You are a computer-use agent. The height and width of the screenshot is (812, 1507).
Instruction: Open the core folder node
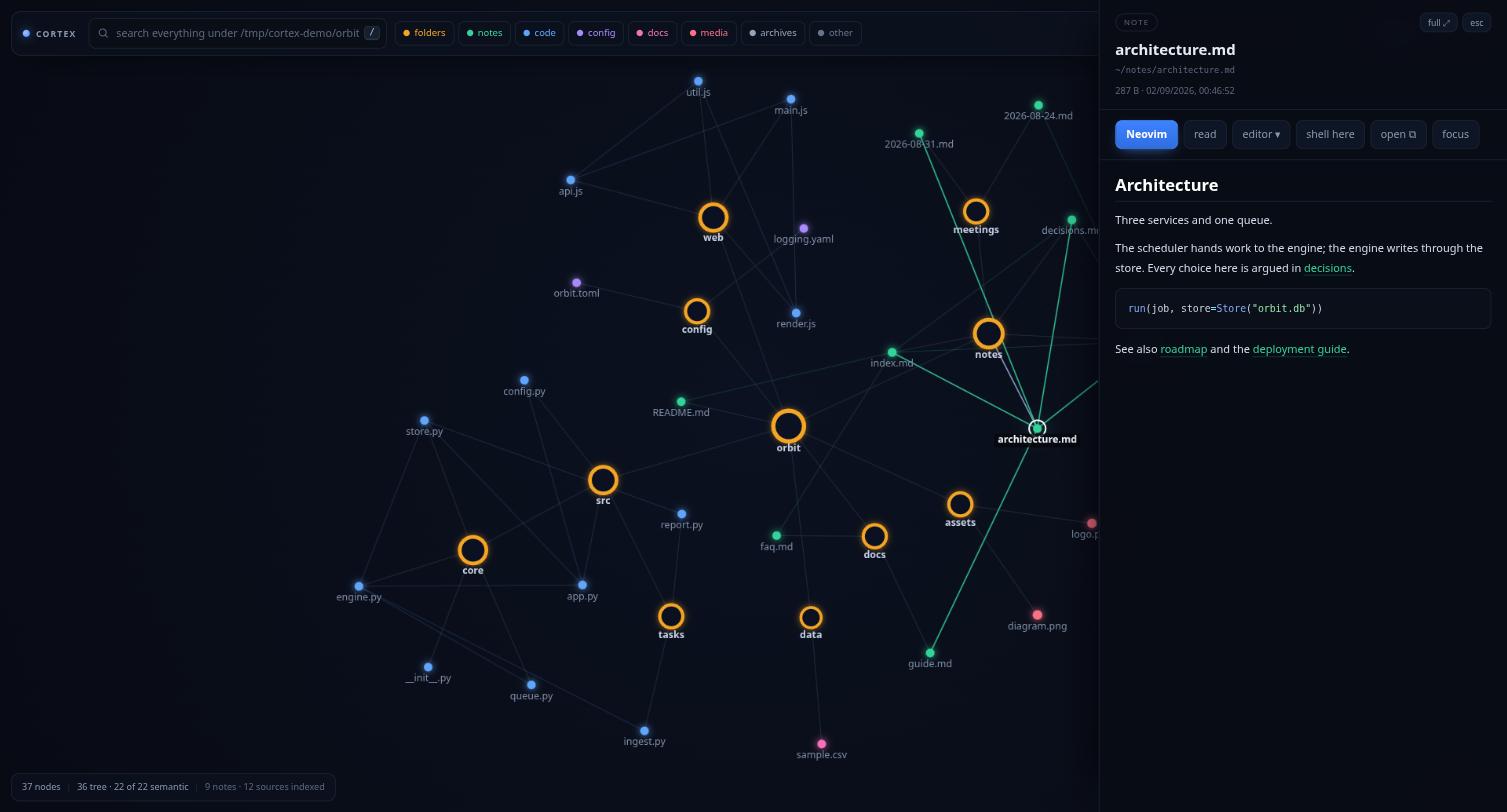pos(473,550)
